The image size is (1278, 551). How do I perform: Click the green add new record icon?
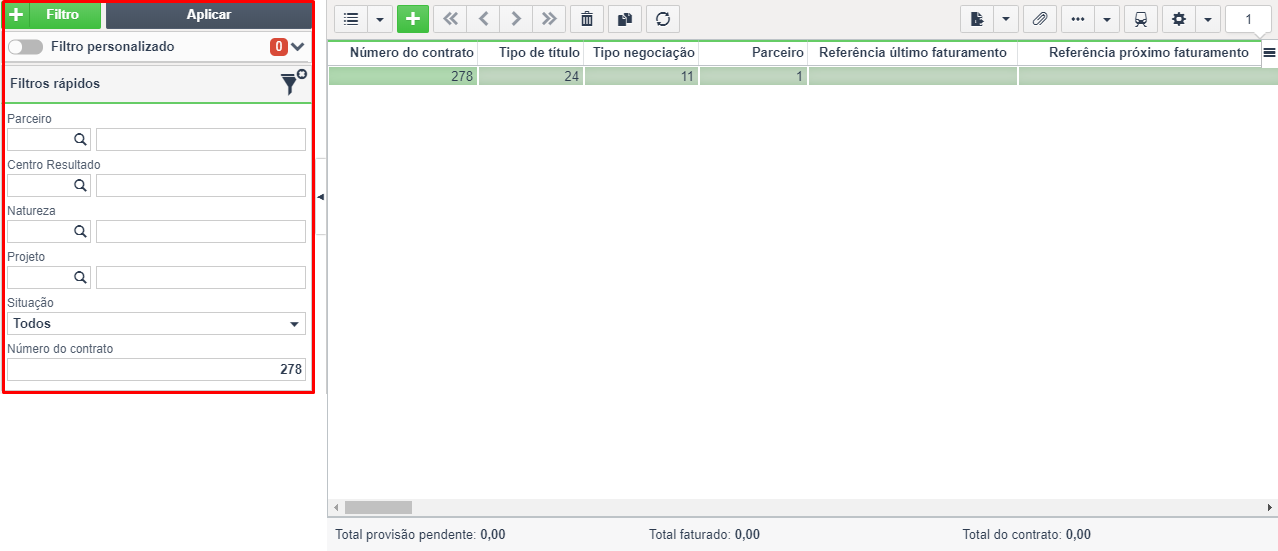click(412, 19)
